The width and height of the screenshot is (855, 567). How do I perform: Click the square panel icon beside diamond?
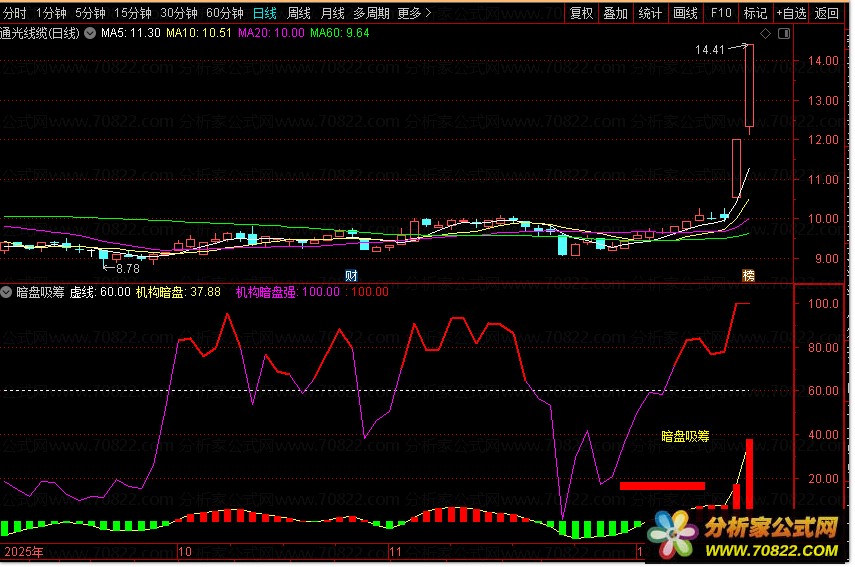click(780, 33)
